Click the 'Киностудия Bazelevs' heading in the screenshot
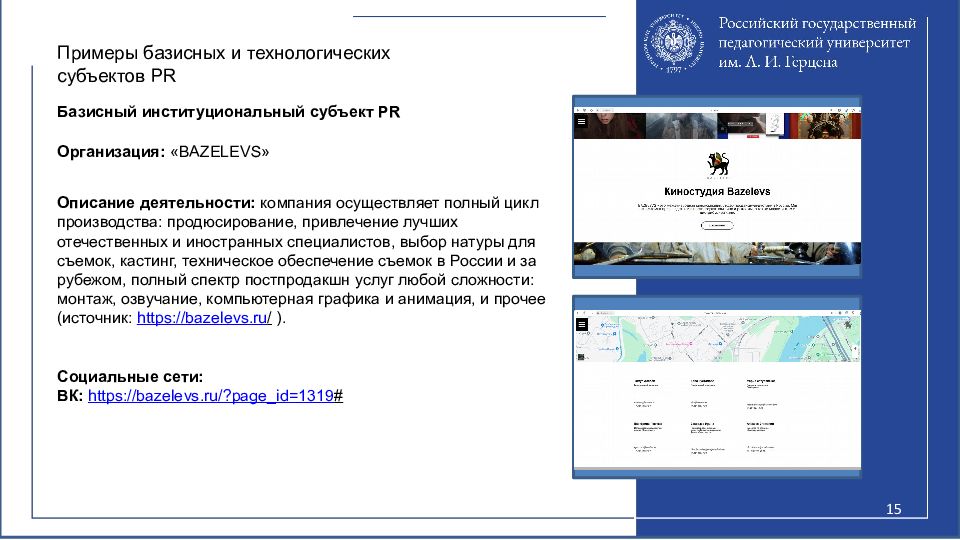This screenshot has width=960, height=540. (717, 192)
